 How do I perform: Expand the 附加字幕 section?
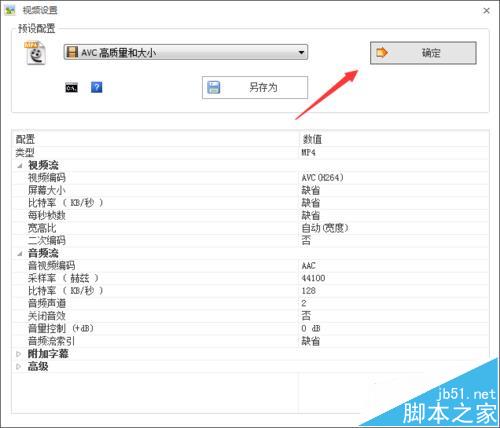19,354
